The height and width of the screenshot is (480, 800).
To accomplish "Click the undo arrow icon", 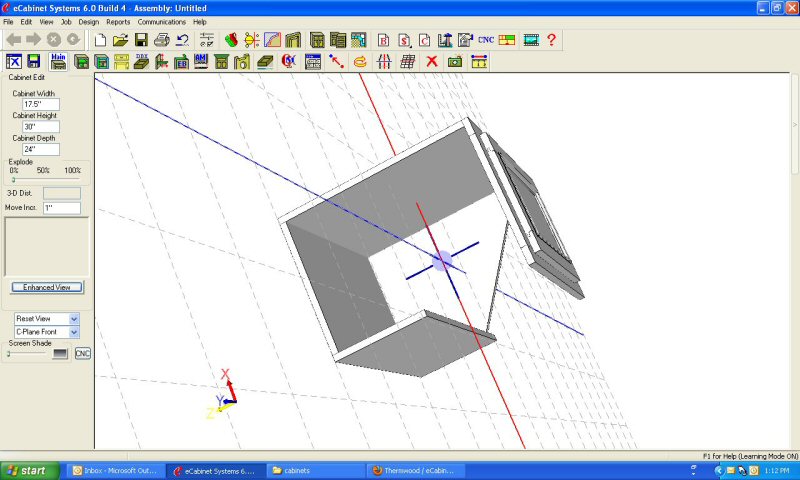I will click(182, 40).
